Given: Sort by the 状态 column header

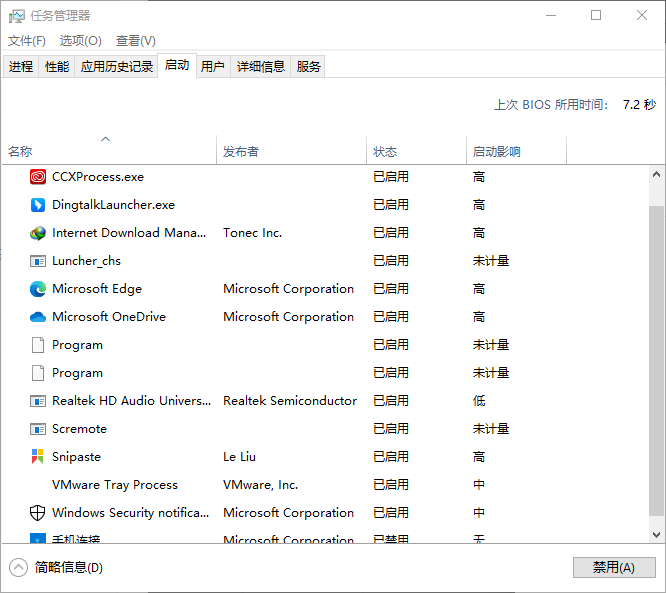Looking at the screenshot, I should tap(416, 150).
